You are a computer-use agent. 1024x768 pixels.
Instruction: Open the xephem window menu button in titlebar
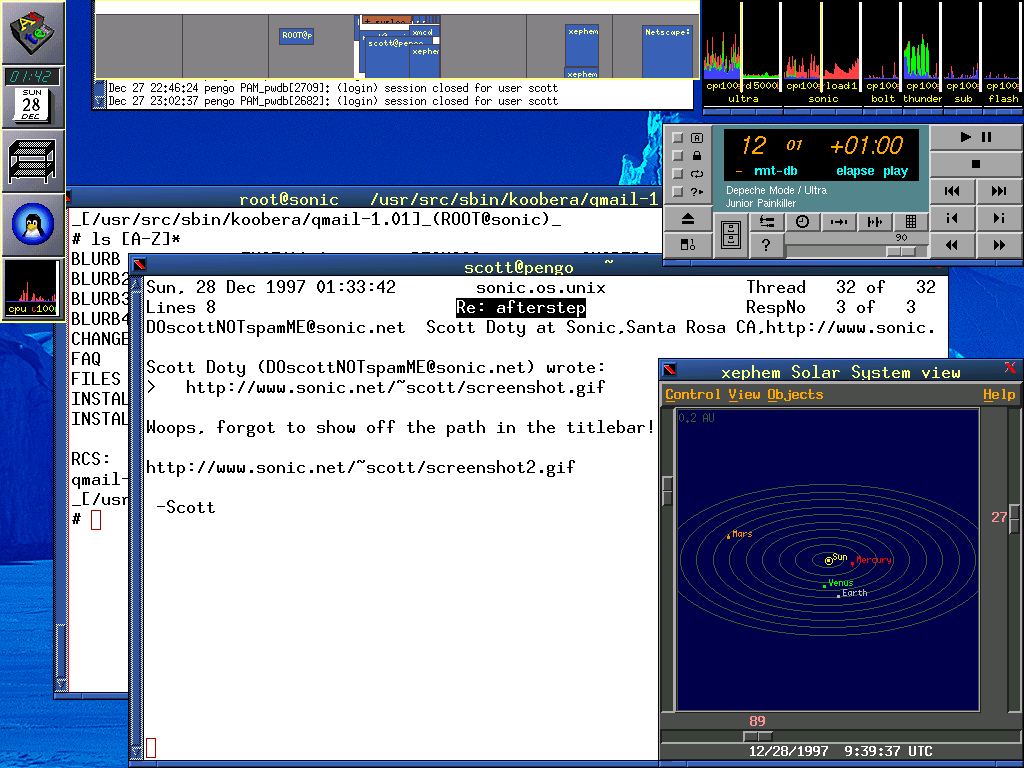pyautogui.click(x=669, y=370)
